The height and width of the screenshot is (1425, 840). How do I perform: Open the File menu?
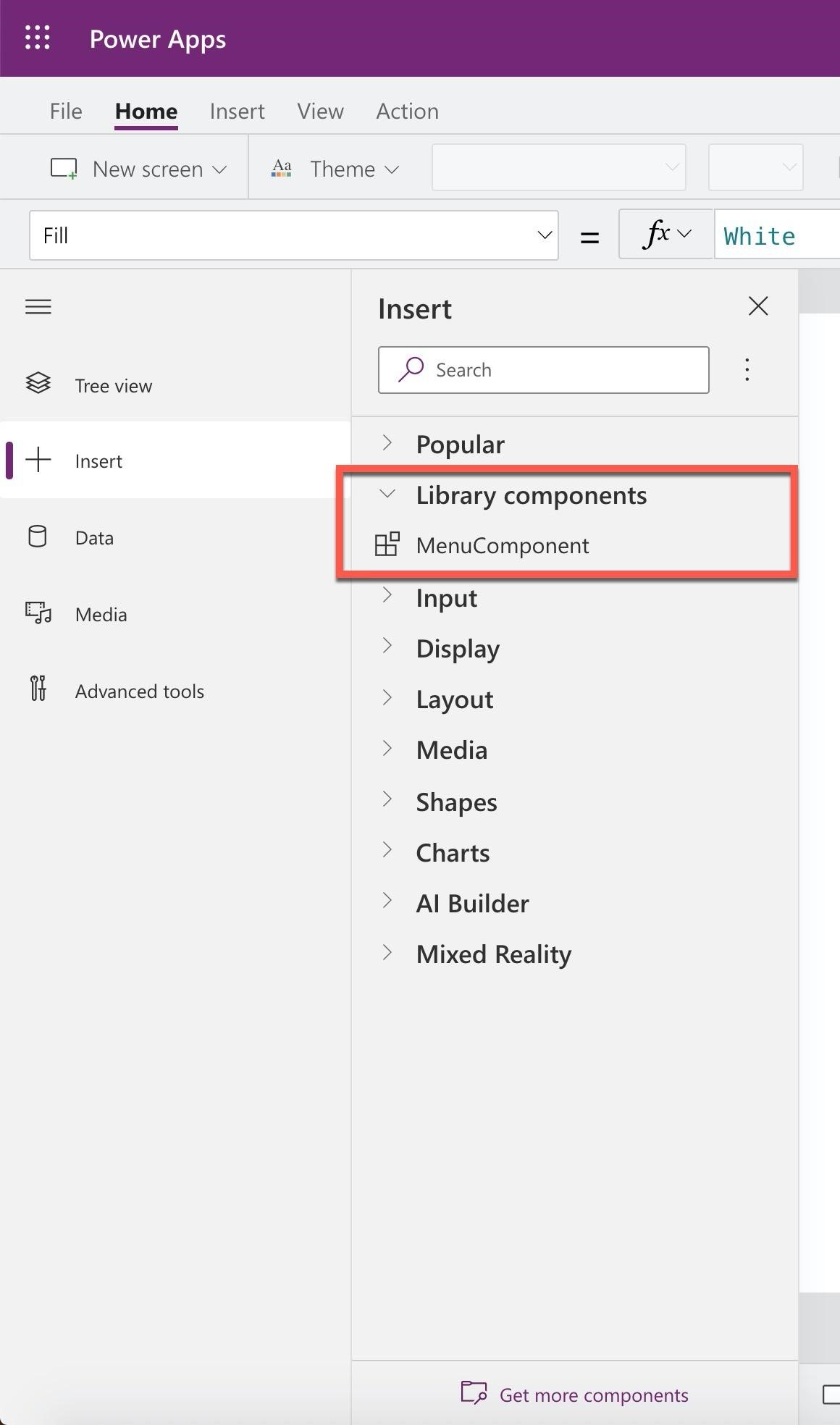pos(66,111)
